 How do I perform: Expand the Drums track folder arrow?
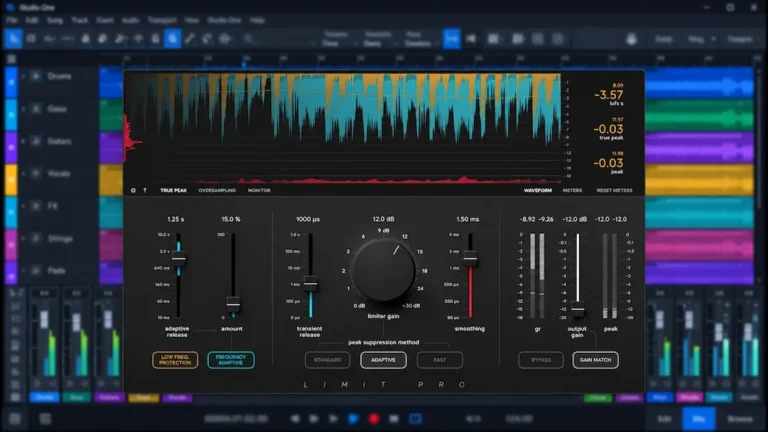[x=23, y=76]
